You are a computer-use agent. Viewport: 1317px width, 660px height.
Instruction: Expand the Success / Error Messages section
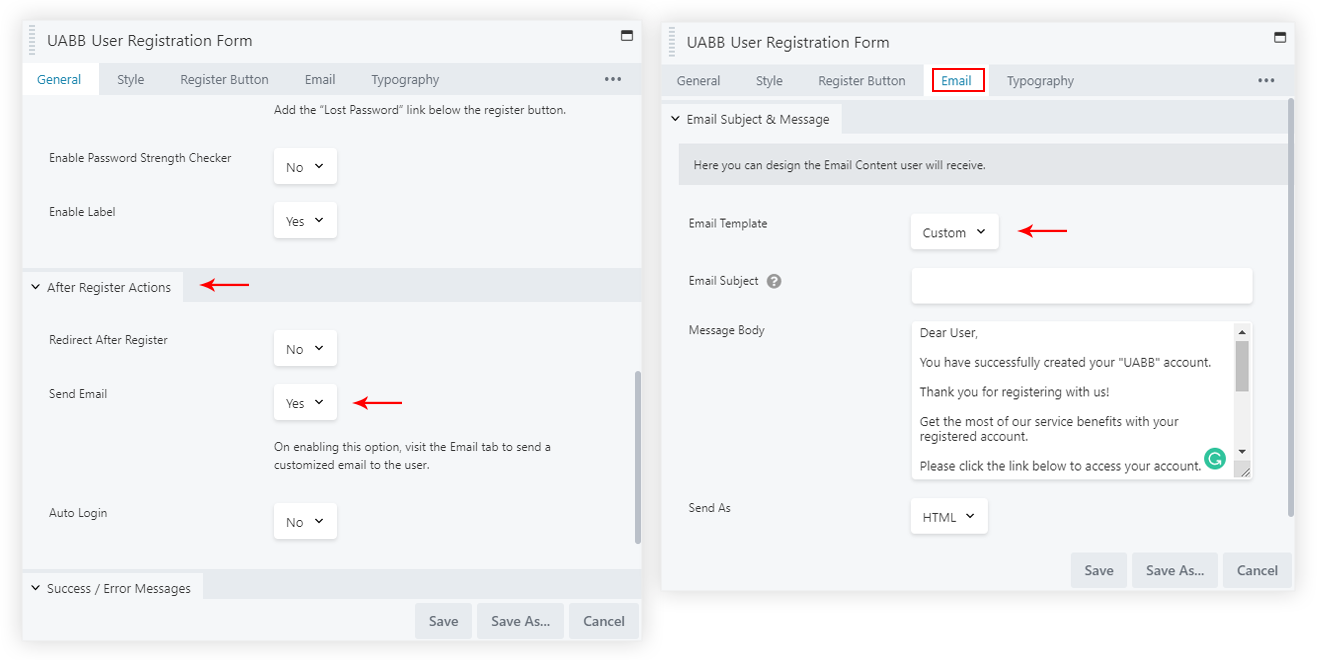click(111, 588)
